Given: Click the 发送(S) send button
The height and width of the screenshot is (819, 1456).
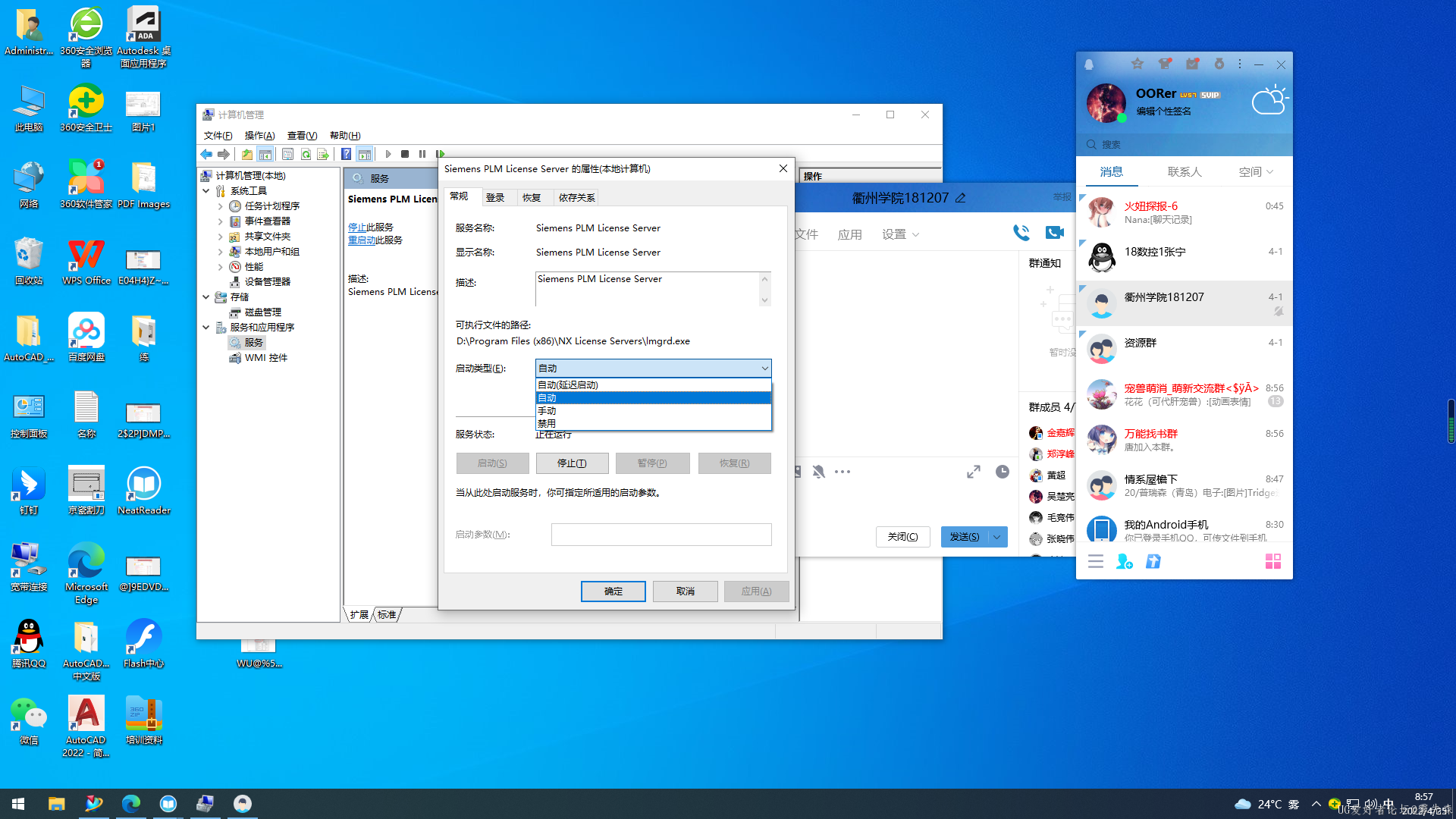Looking at the screenshot, I should click(965, 536).
